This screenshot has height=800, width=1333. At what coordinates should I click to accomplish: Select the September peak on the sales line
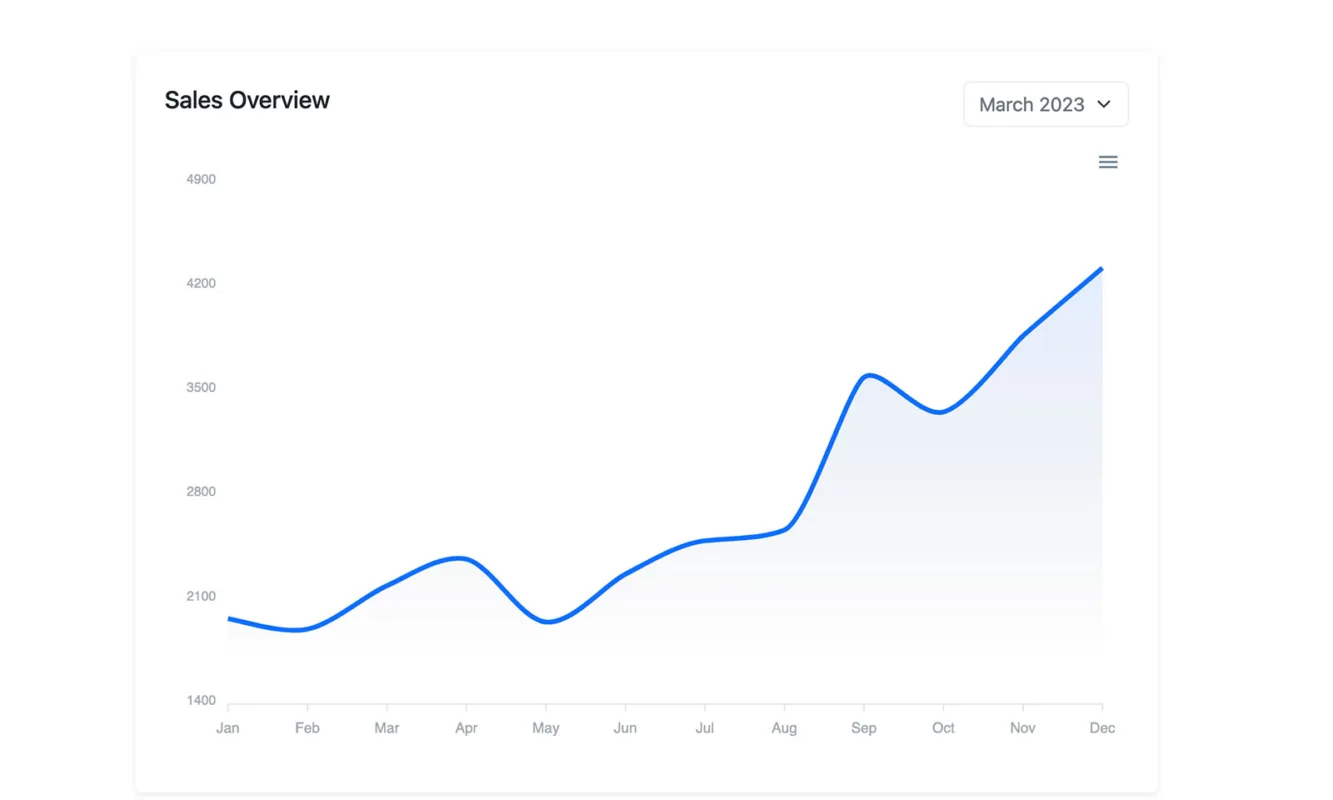click(869, 377)
